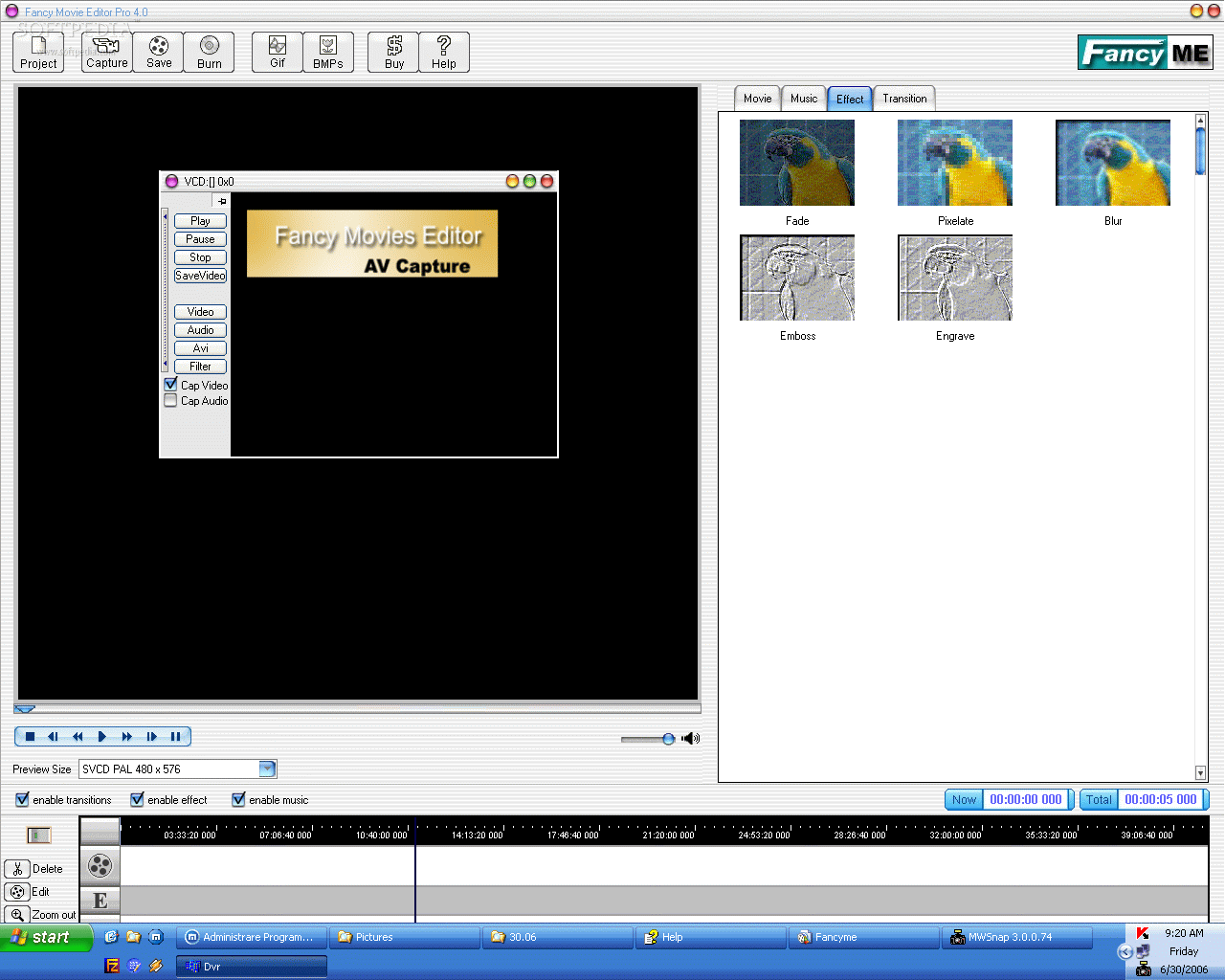Image resolution: width=1225 pixels, height=980 pixels.
Task: Click Stop in the VCD capture window
Action: [x=200, y=257]
